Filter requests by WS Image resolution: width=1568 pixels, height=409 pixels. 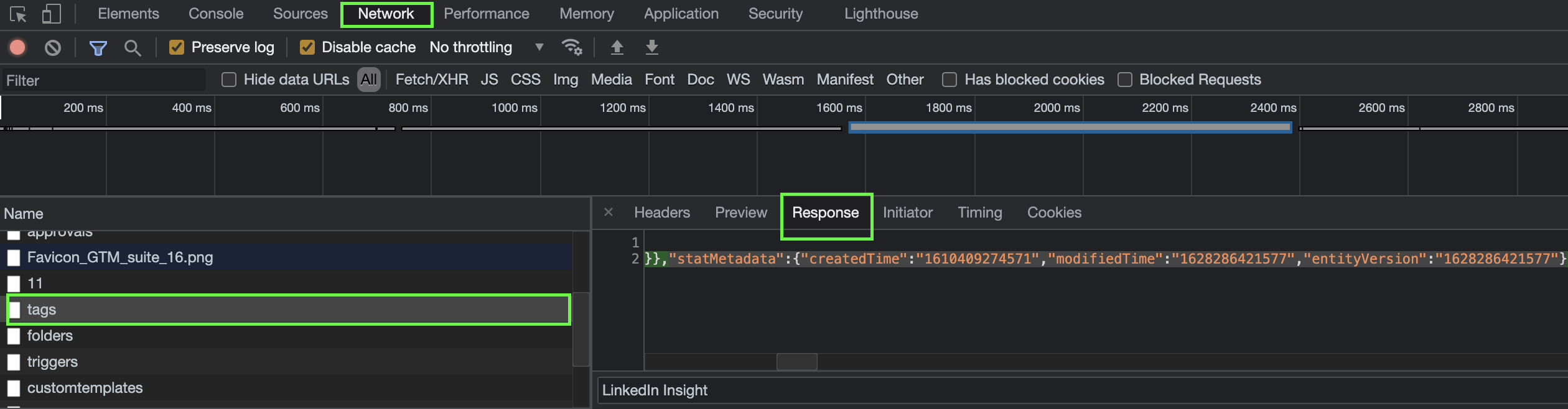click(x=739, y=80)
